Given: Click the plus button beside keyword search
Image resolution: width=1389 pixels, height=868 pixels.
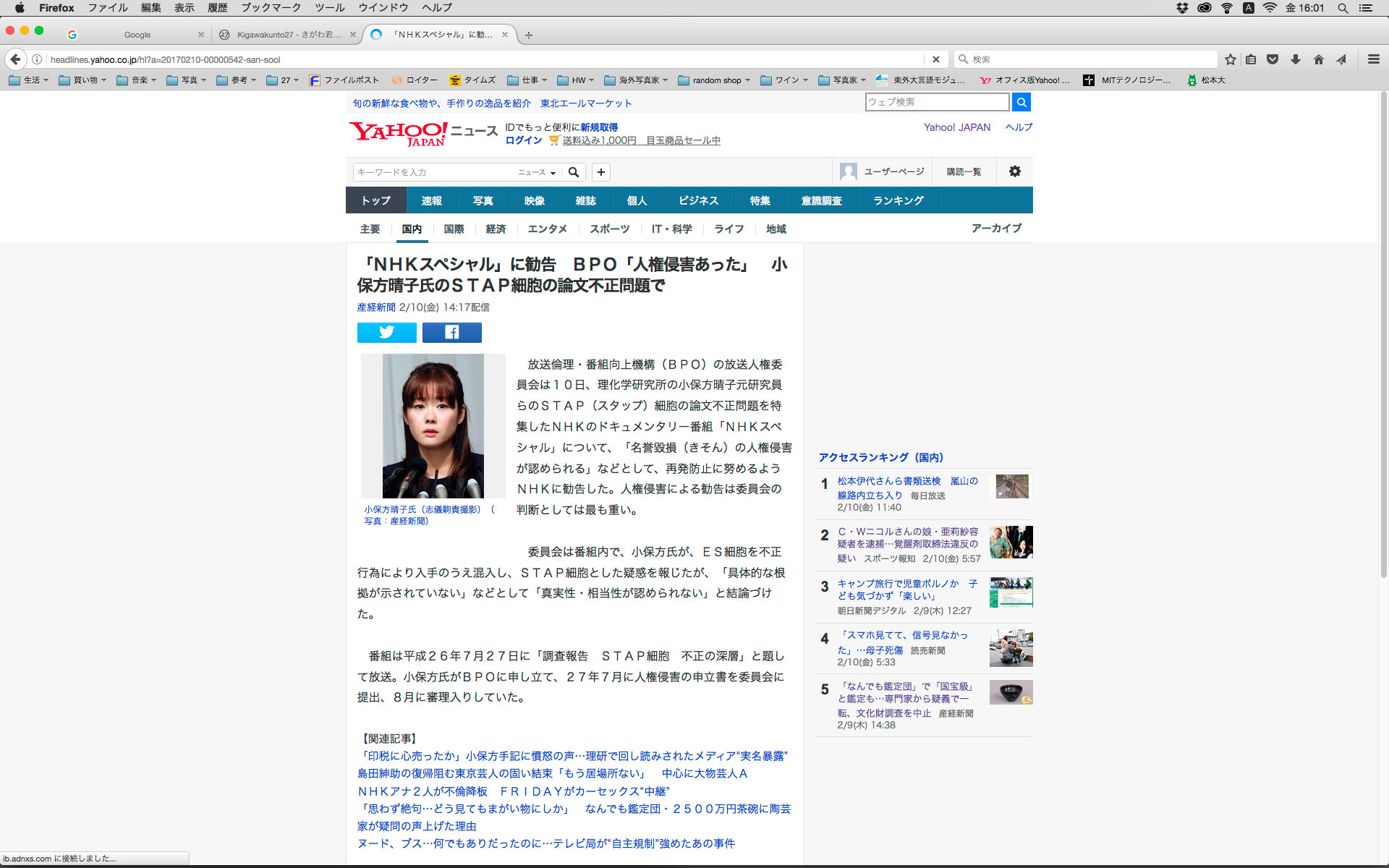Looking at the screenshot, I should click(x=600, y=172).
